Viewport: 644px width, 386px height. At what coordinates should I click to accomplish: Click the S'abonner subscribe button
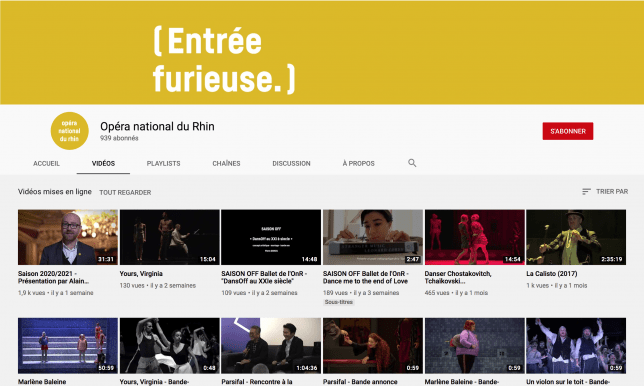tap(568, 131)
